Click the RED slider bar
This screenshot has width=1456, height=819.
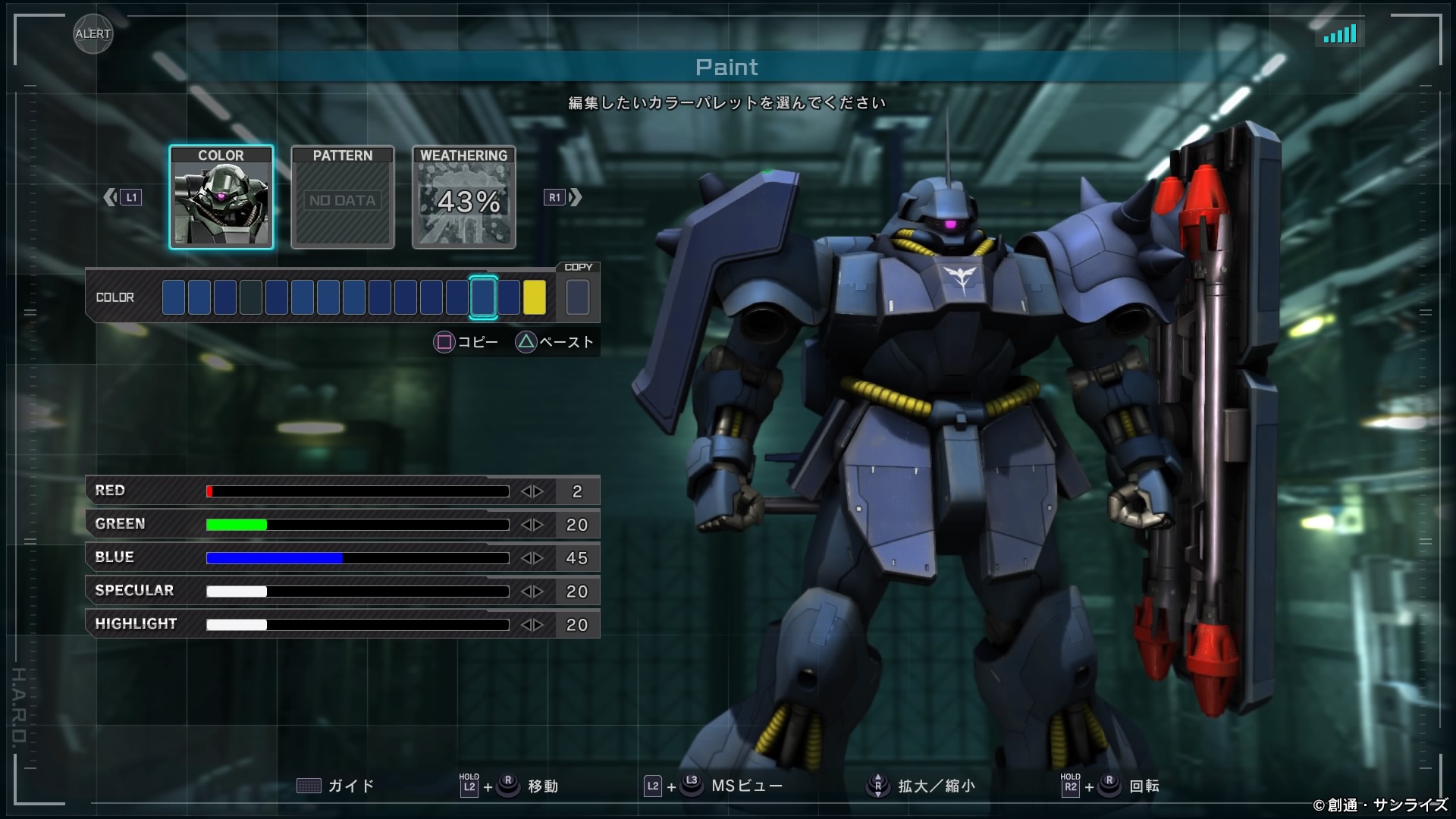[x=357, y=491]
